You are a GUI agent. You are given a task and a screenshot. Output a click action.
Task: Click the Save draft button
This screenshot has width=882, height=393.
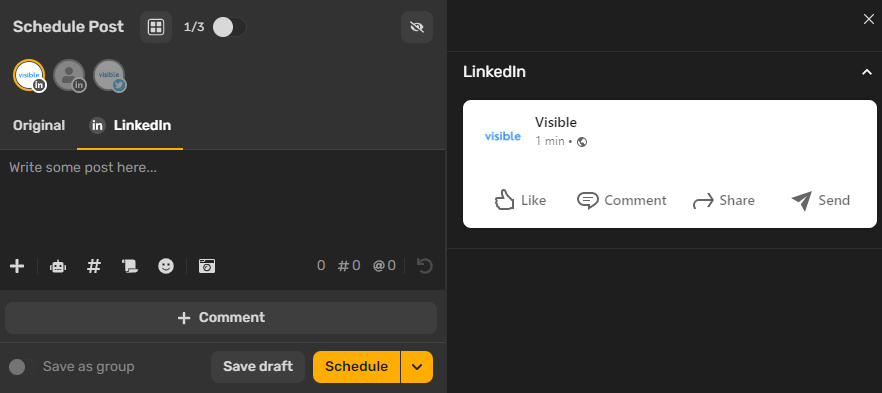click(258, 367)
